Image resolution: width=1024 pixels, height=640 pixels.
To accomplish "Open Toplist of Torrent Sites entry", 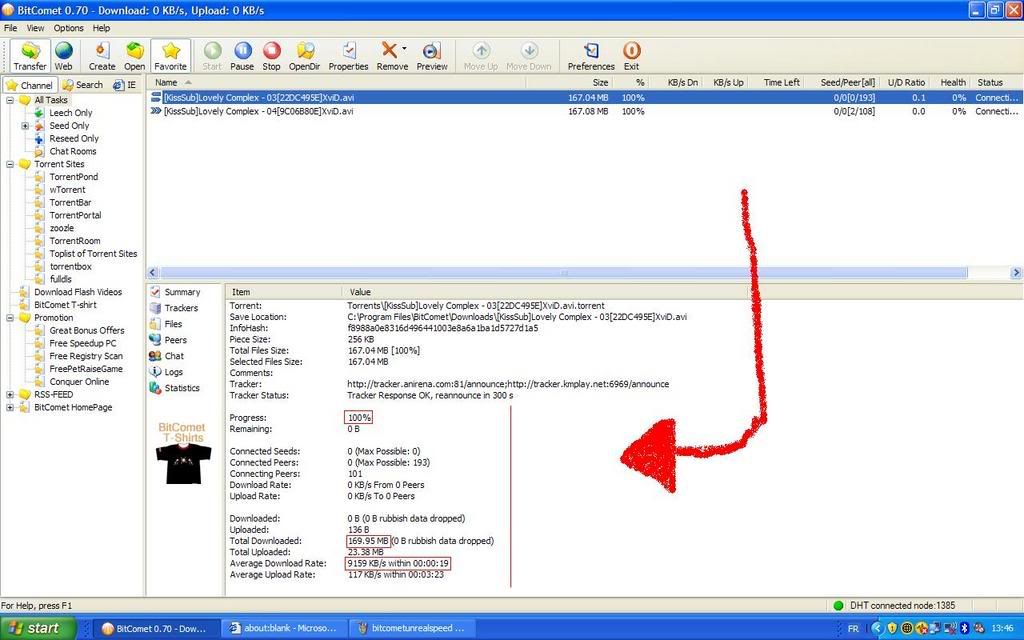I will (93, 253).
